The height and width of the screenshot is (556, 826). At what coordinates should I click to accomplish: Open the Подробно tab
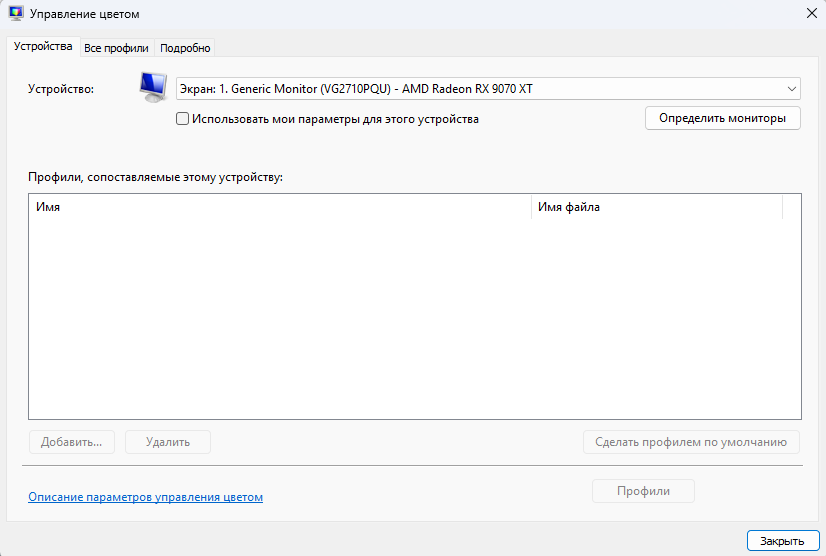click(x=185, y=48)
